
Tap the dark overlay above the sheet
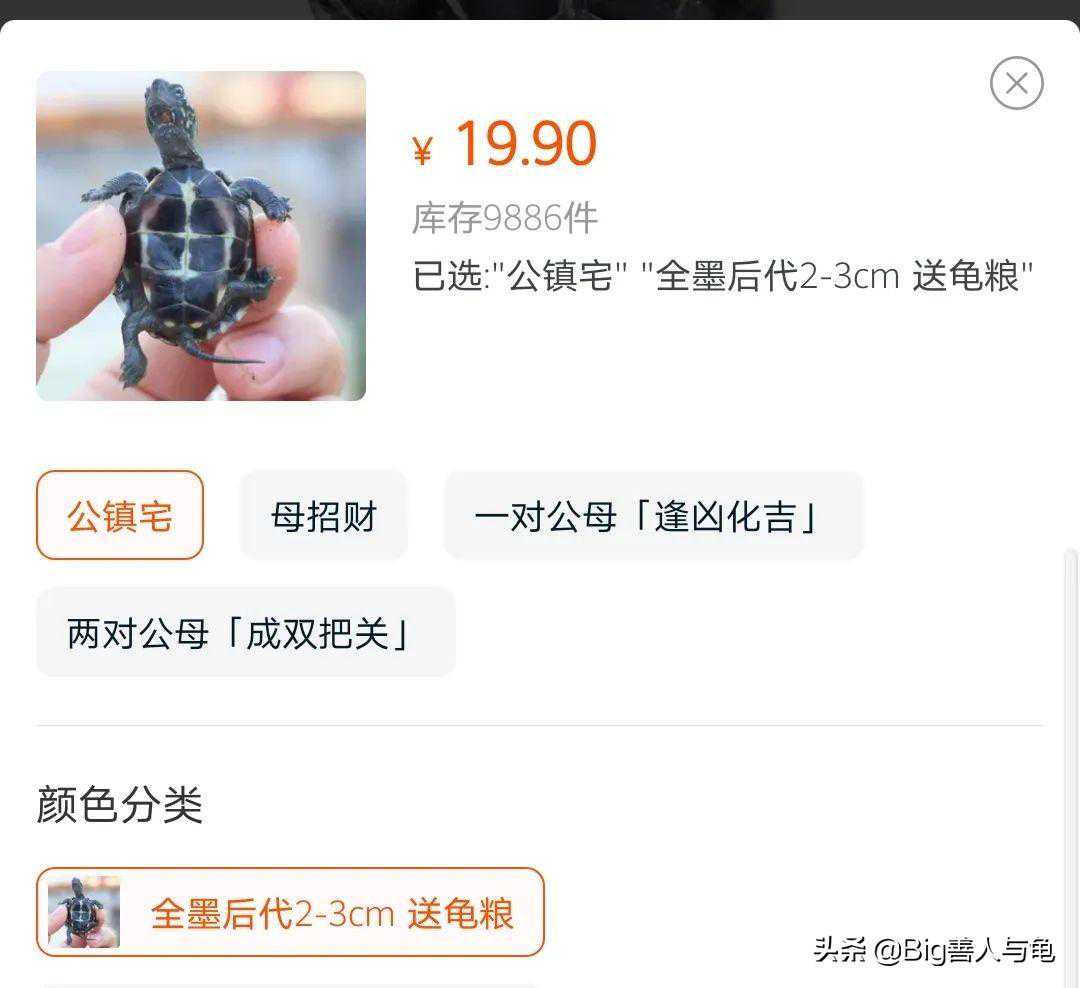point(540,9)
